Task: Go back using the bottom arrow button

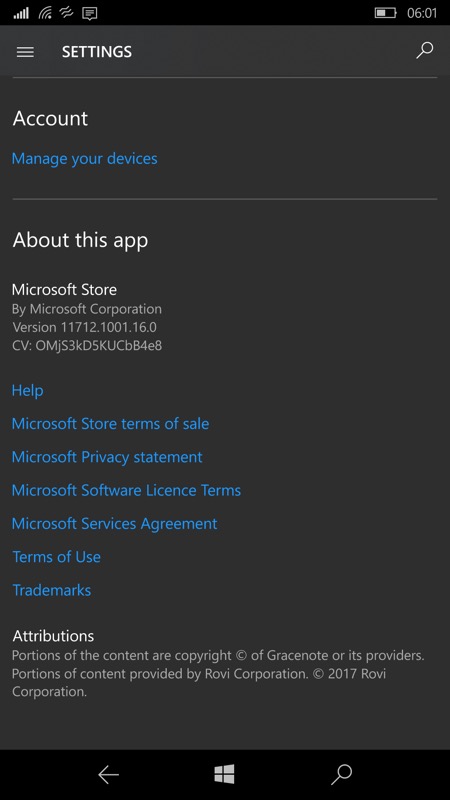Action: coord(108,774)
